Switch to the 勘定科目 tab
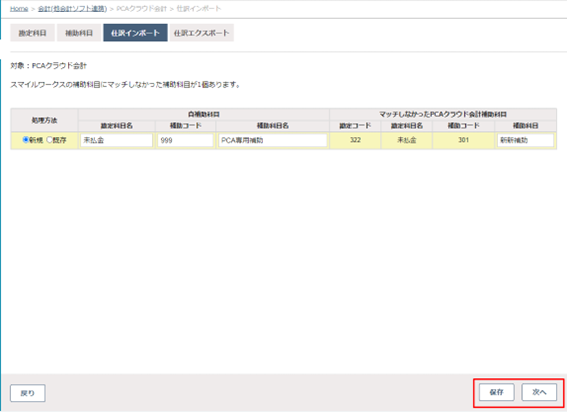 click(33, 33)
